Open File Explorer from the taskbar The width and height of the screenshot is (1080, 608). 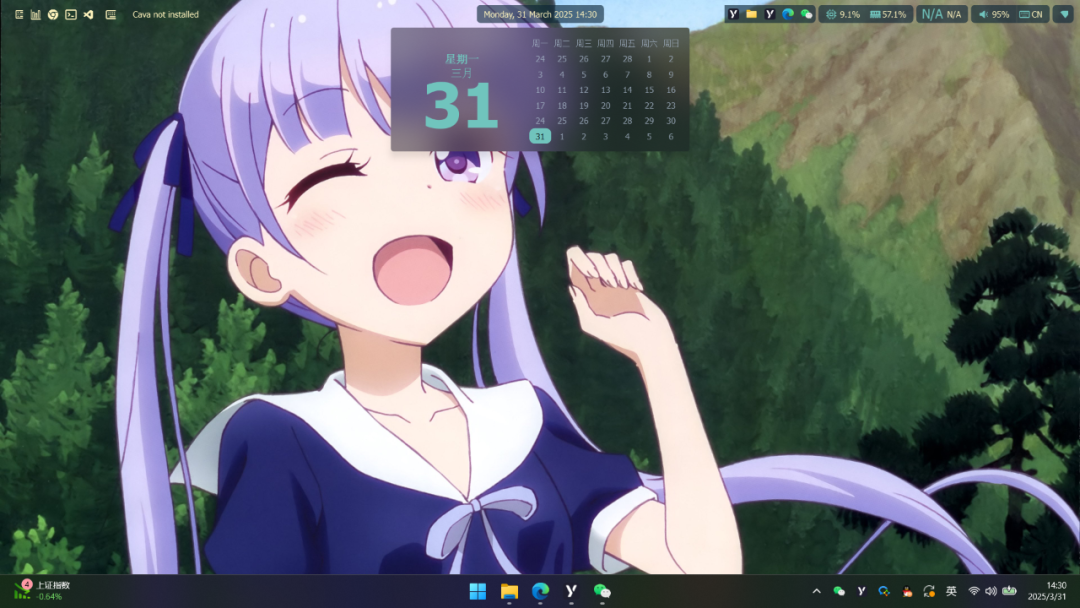(509, 591)
